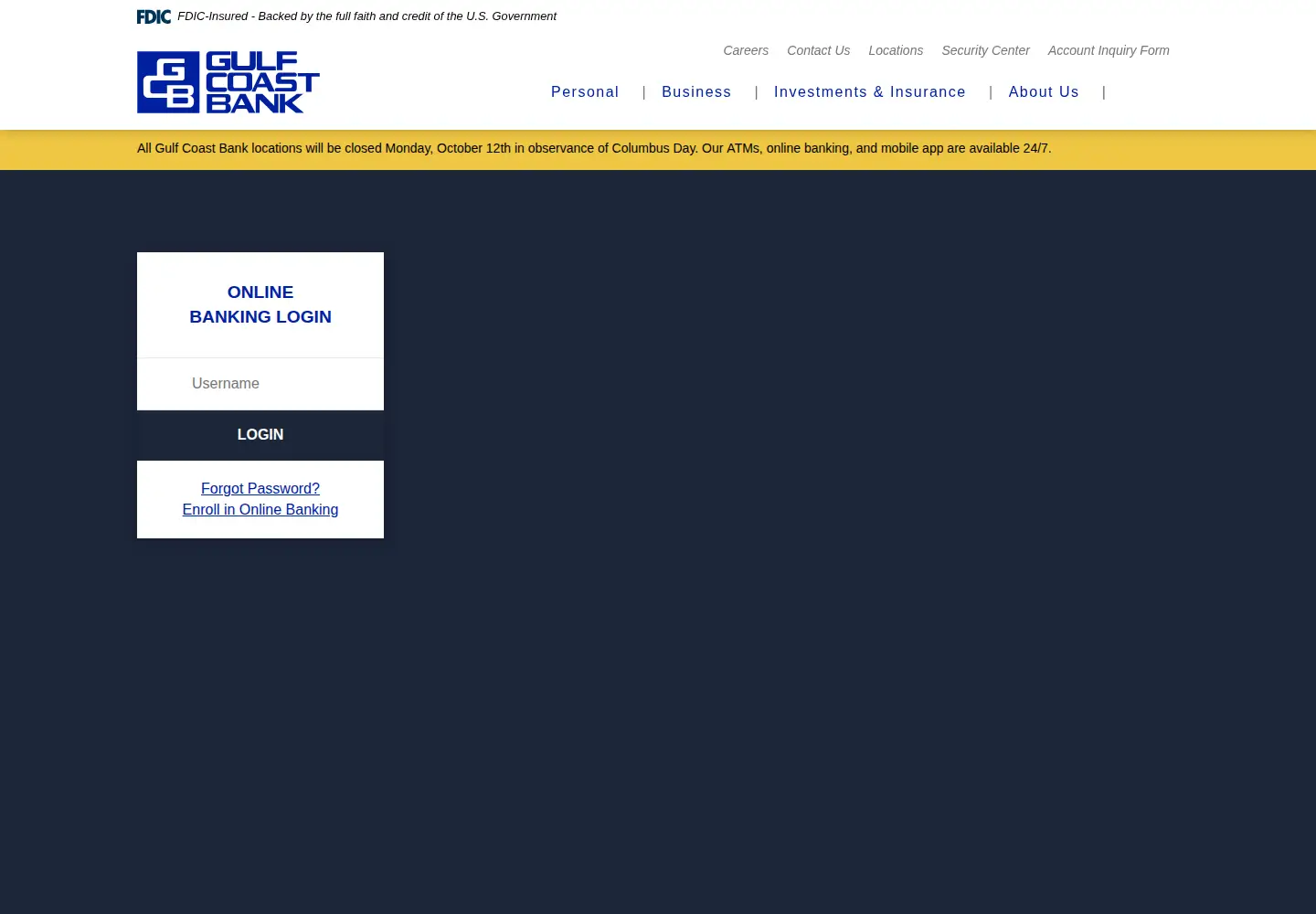Open Investments & Insurance menu

pyautogui.click(x=870, y=92)
